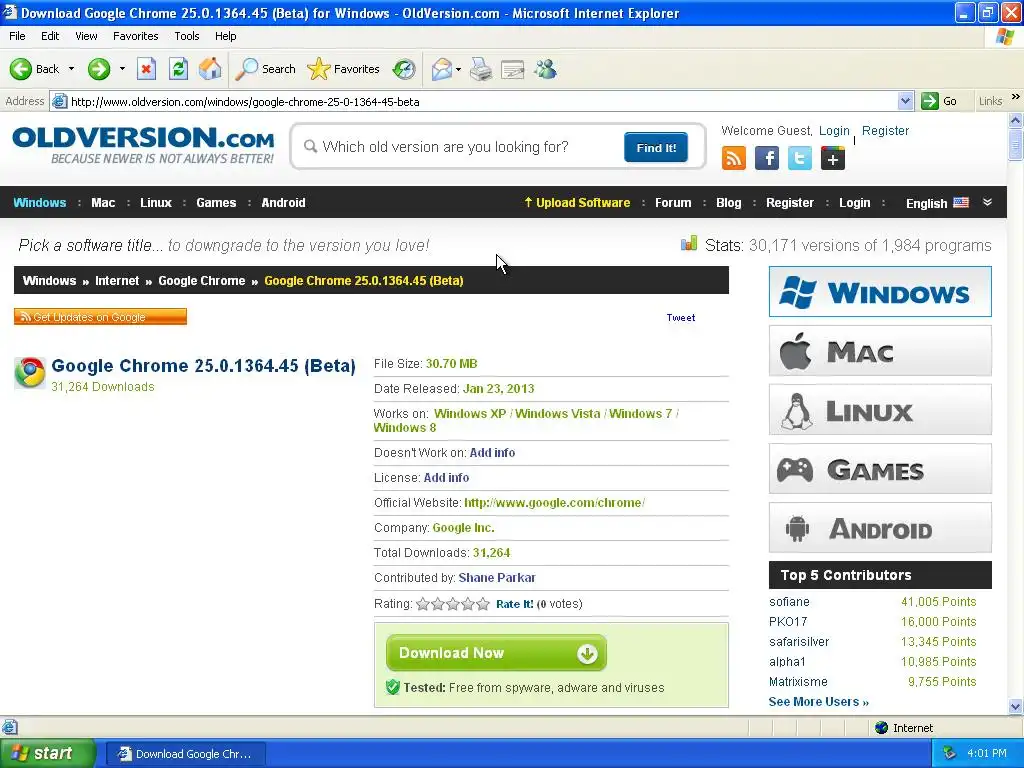
Task: Stop page loading with red X icon
Action: (x=146, y=69)
